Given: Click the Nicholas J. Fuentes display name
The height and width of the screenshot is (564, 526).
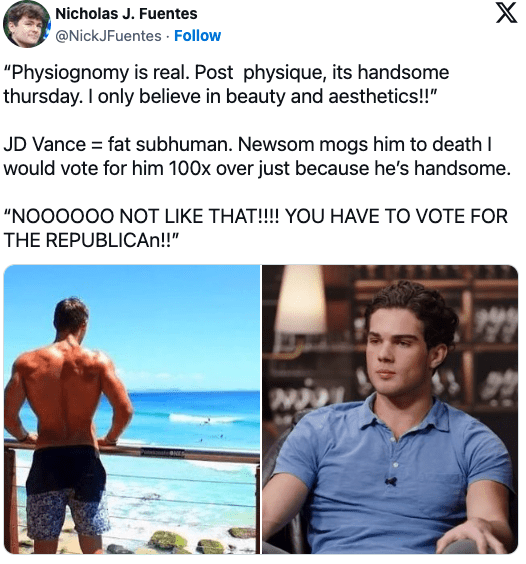Looking at the screenshot, I should (126, 14).
